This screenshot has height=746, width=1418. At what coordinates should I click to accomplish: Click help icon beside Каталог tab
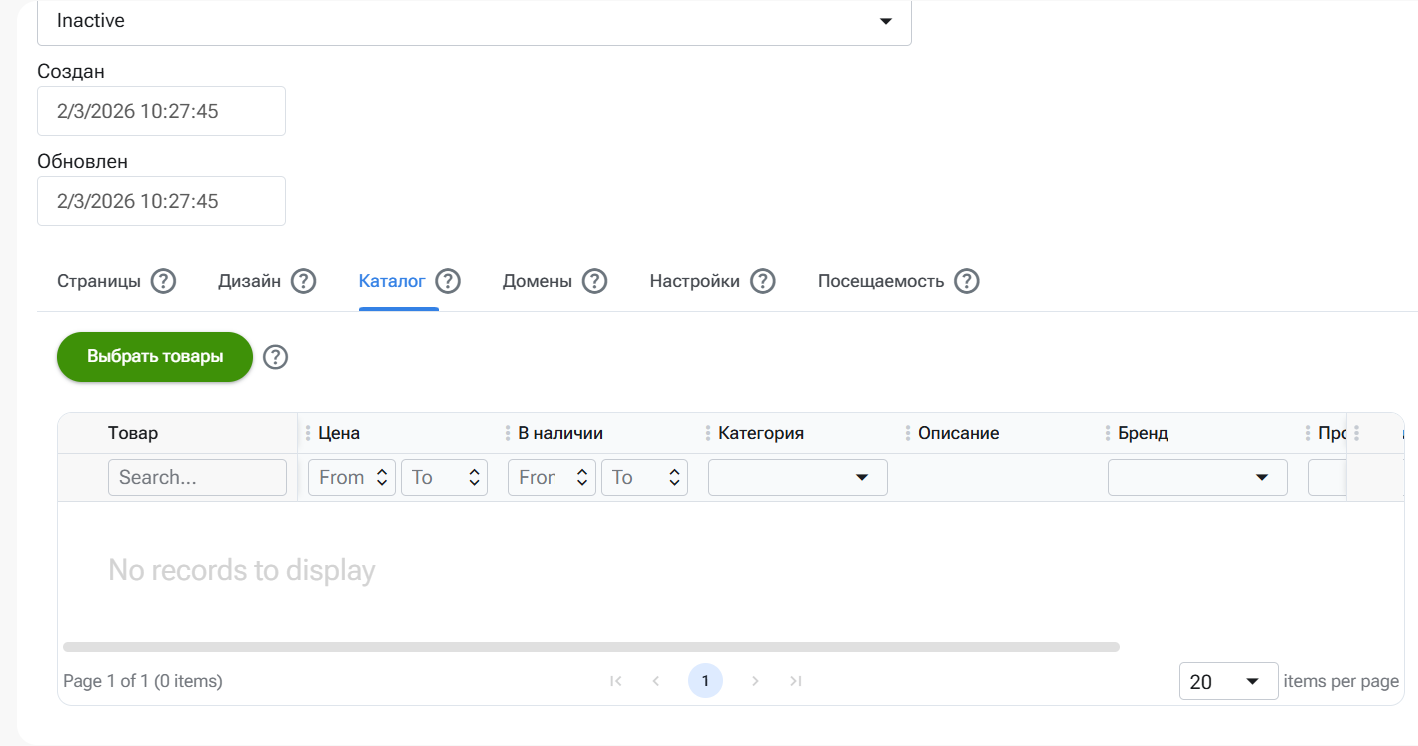click(448, 281)
